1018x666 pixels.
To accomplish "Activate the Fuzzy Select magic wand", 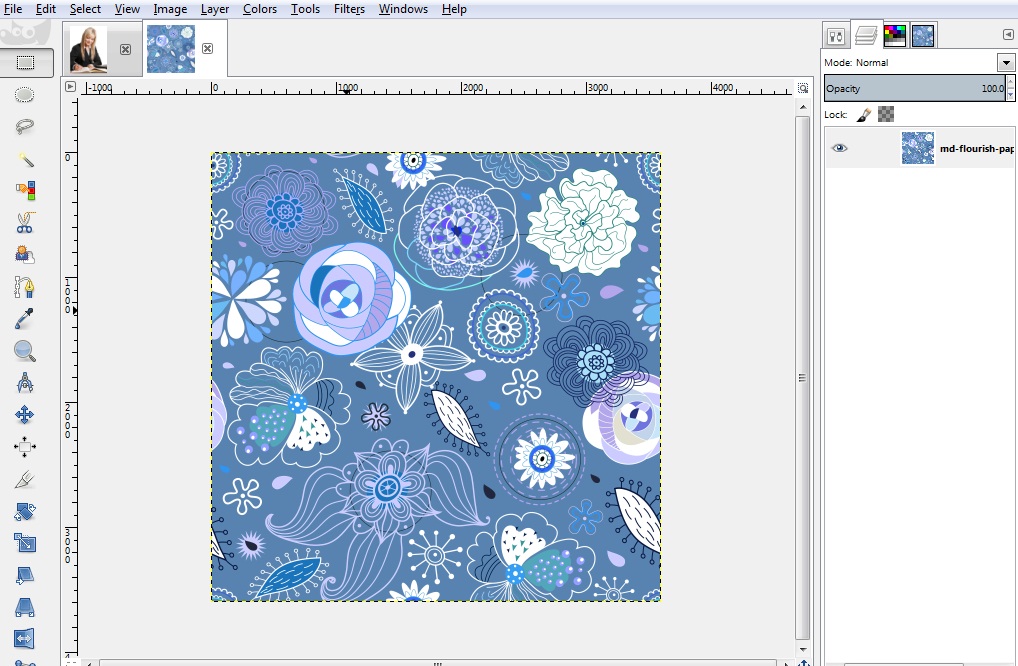I will pyautogui.click(x=25, y=159).
